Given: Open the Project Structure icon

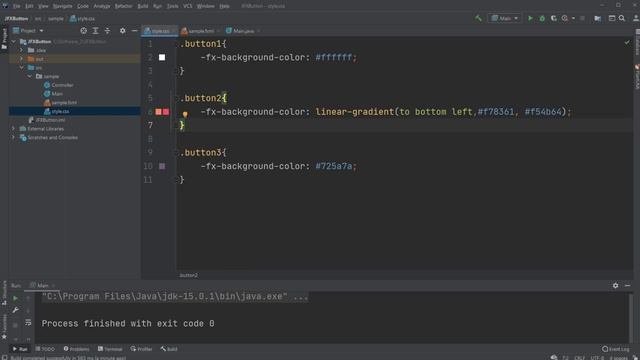Looking at the screenshot, I should click(598, 18).
